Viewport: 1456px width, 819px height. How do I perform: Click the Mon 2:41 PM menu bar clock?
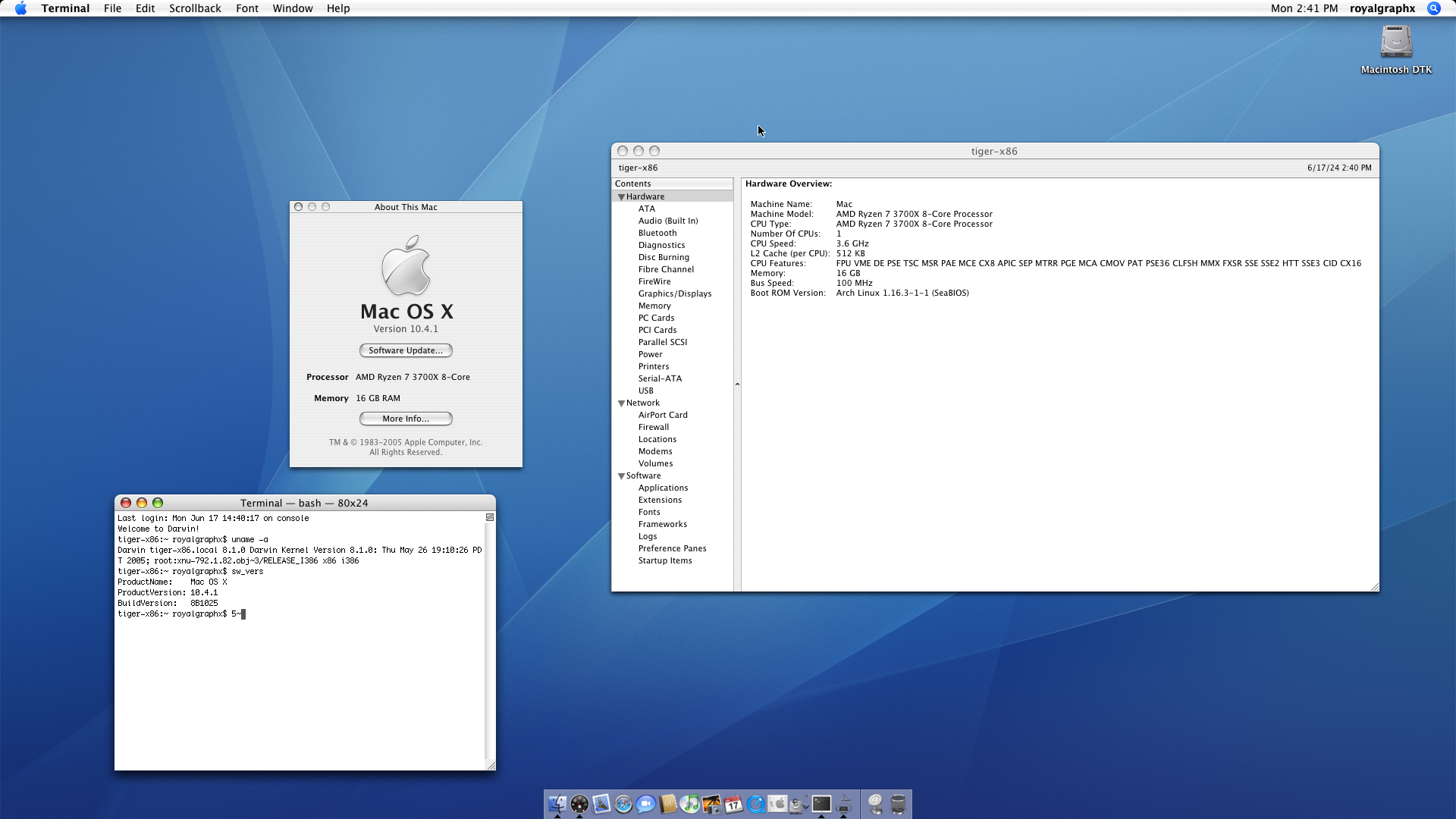pos(1304,8)
